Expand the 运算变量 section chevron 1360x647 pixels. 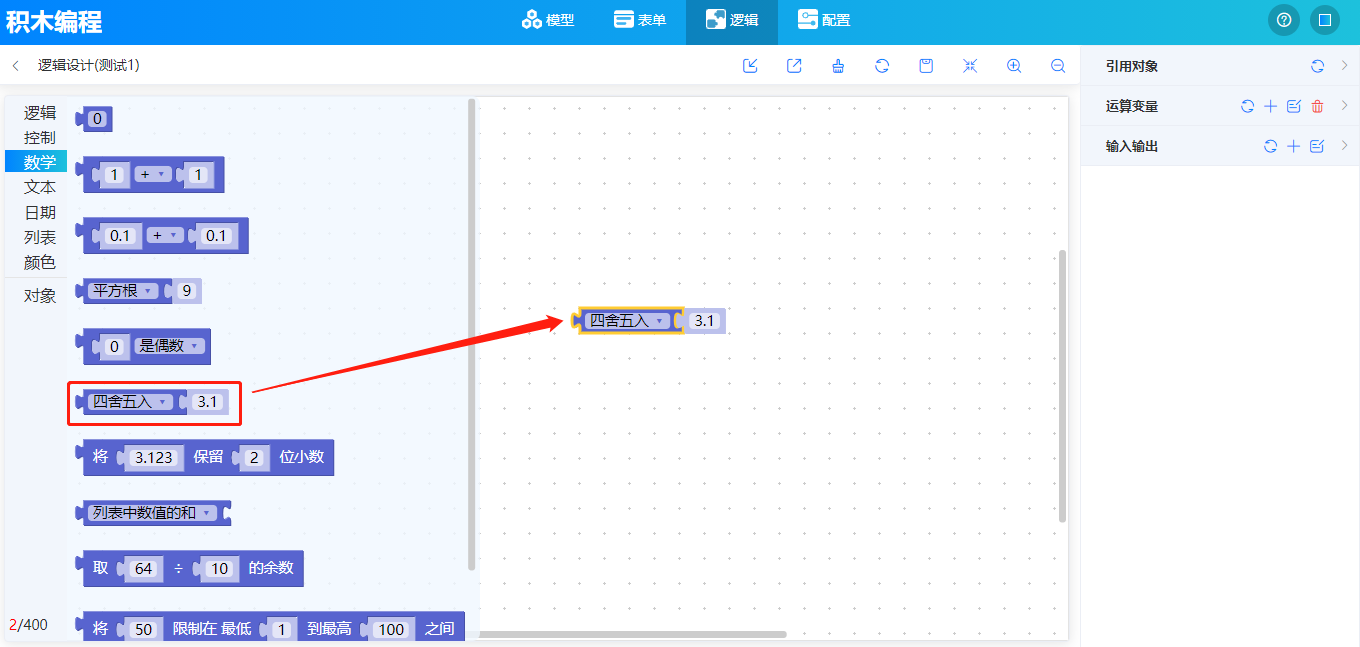pos(1344,105)
